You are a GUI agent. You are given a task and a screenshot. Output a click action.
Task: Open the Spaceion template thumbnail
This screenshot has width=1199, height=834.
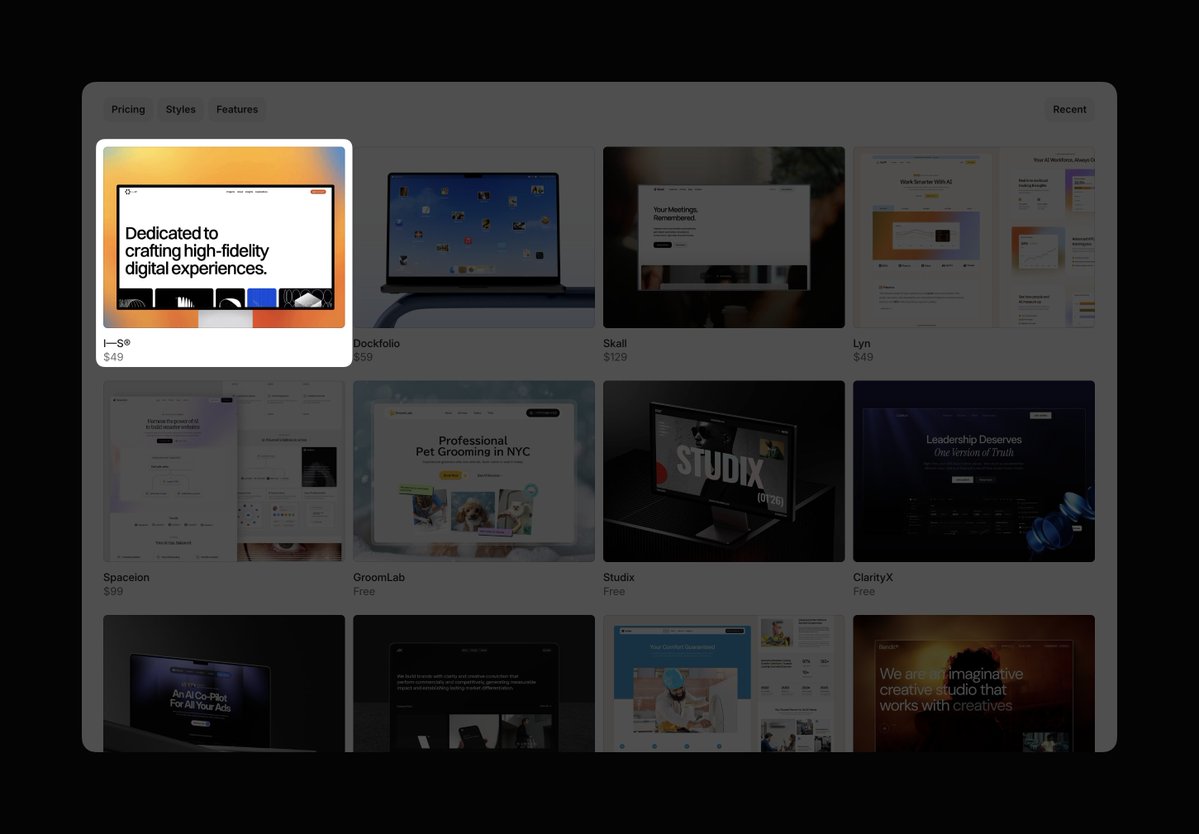coord(224,471)
